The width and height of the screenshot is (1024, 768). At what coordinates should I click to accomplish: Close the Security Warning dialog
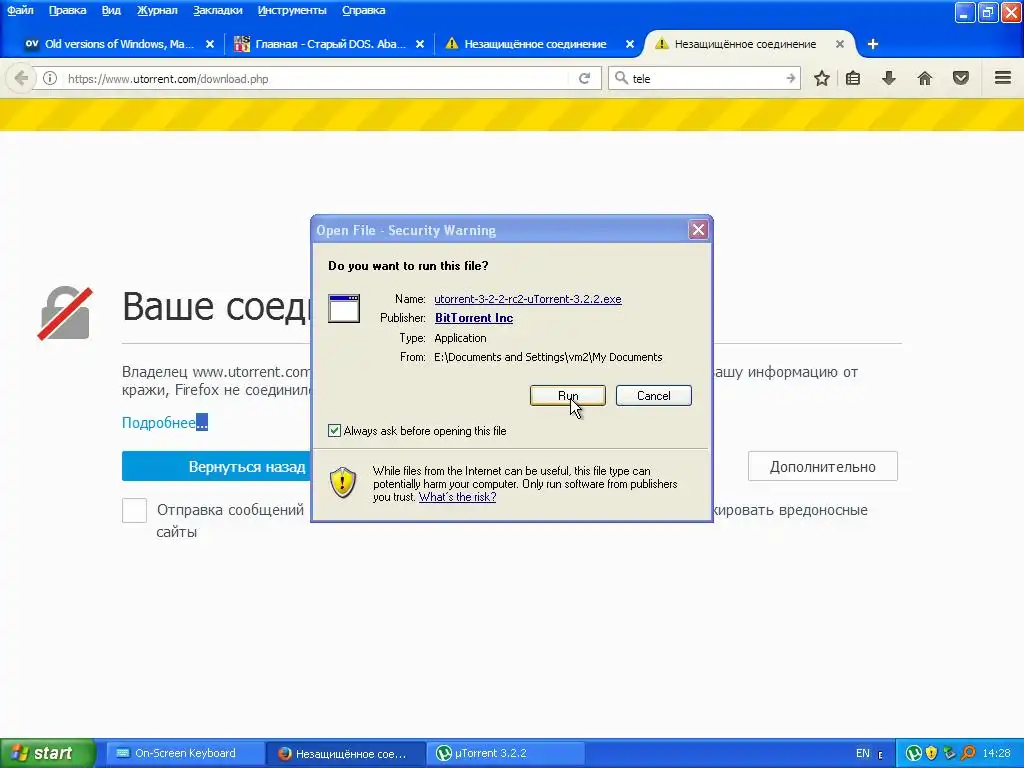point(698,230)
